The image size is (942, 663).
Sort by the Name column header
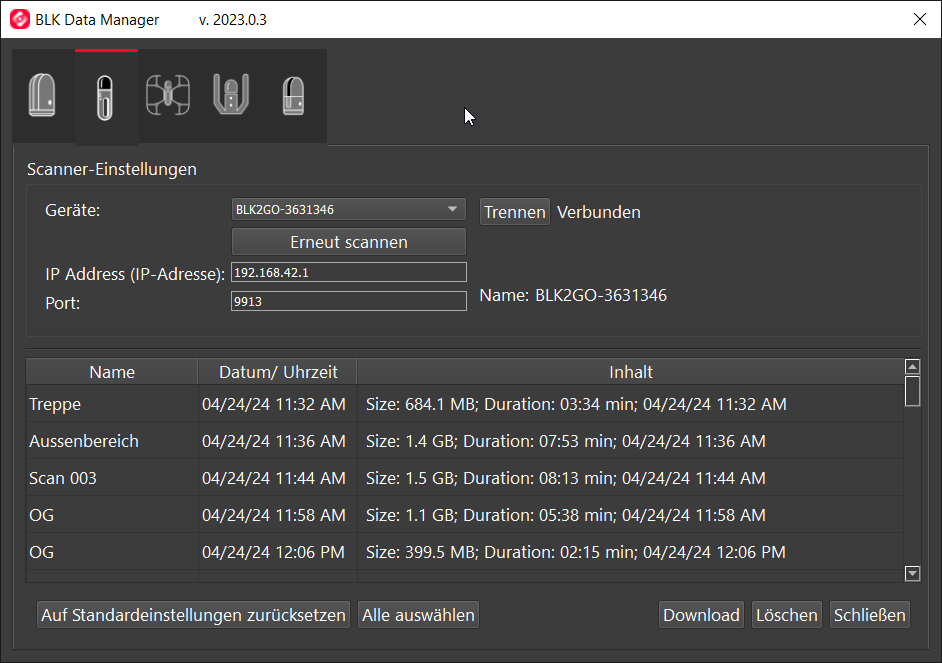pyautogui.click(x=112, y=372)
